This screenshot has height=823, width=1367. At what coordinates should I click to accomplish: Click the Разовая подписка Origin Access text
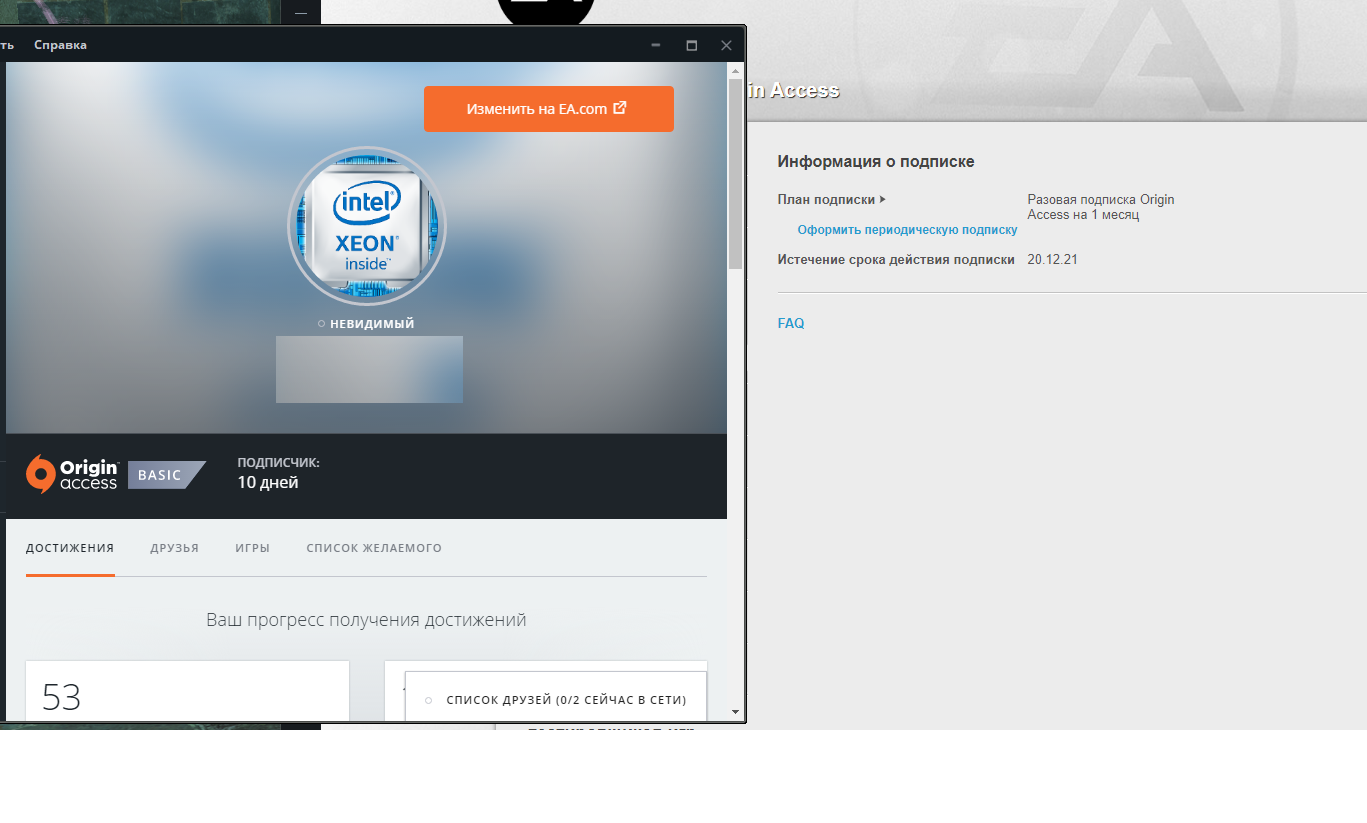click(x=1101, y=207)
